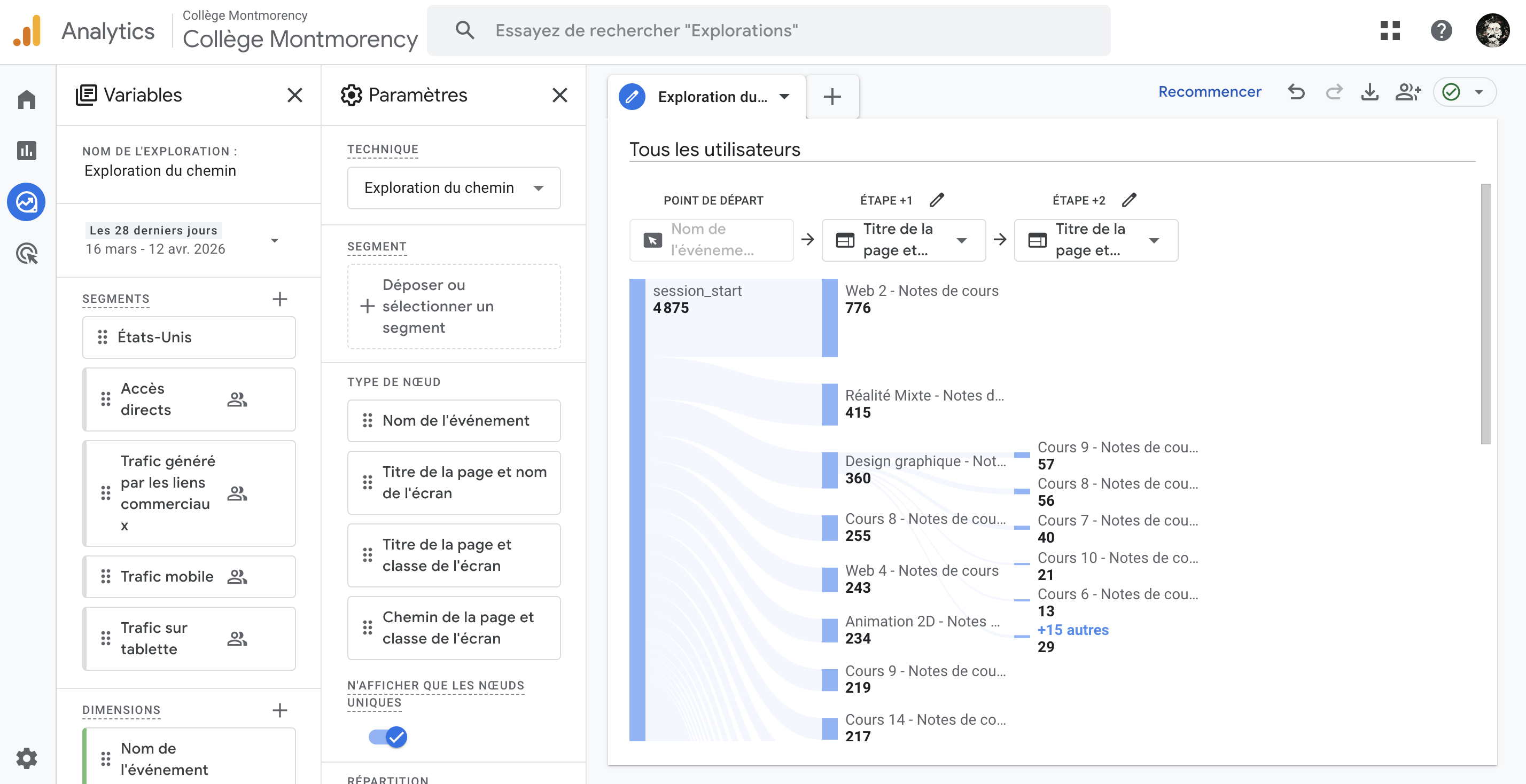The image size is (1526, 784).
Task: Expand the Technique dropdown
Action: (x=454, y=187)
